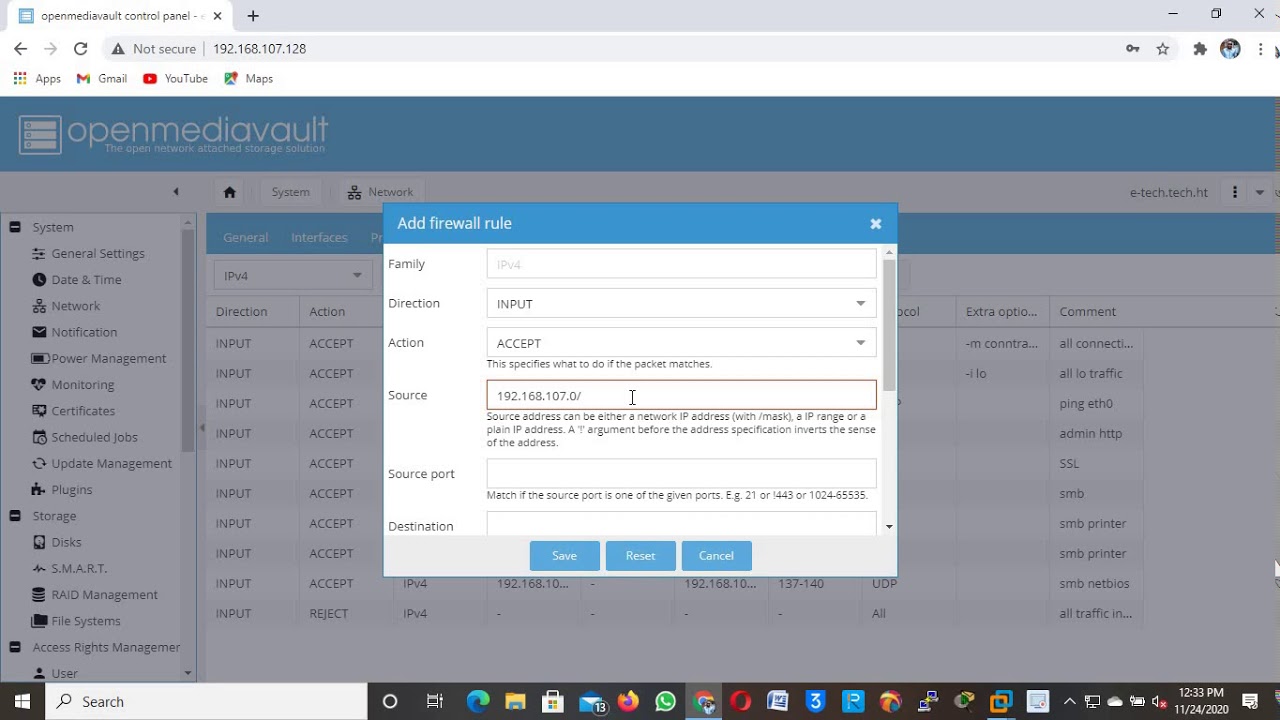
Task: Click the Reset button in dialog
Action: click(640, 556)
